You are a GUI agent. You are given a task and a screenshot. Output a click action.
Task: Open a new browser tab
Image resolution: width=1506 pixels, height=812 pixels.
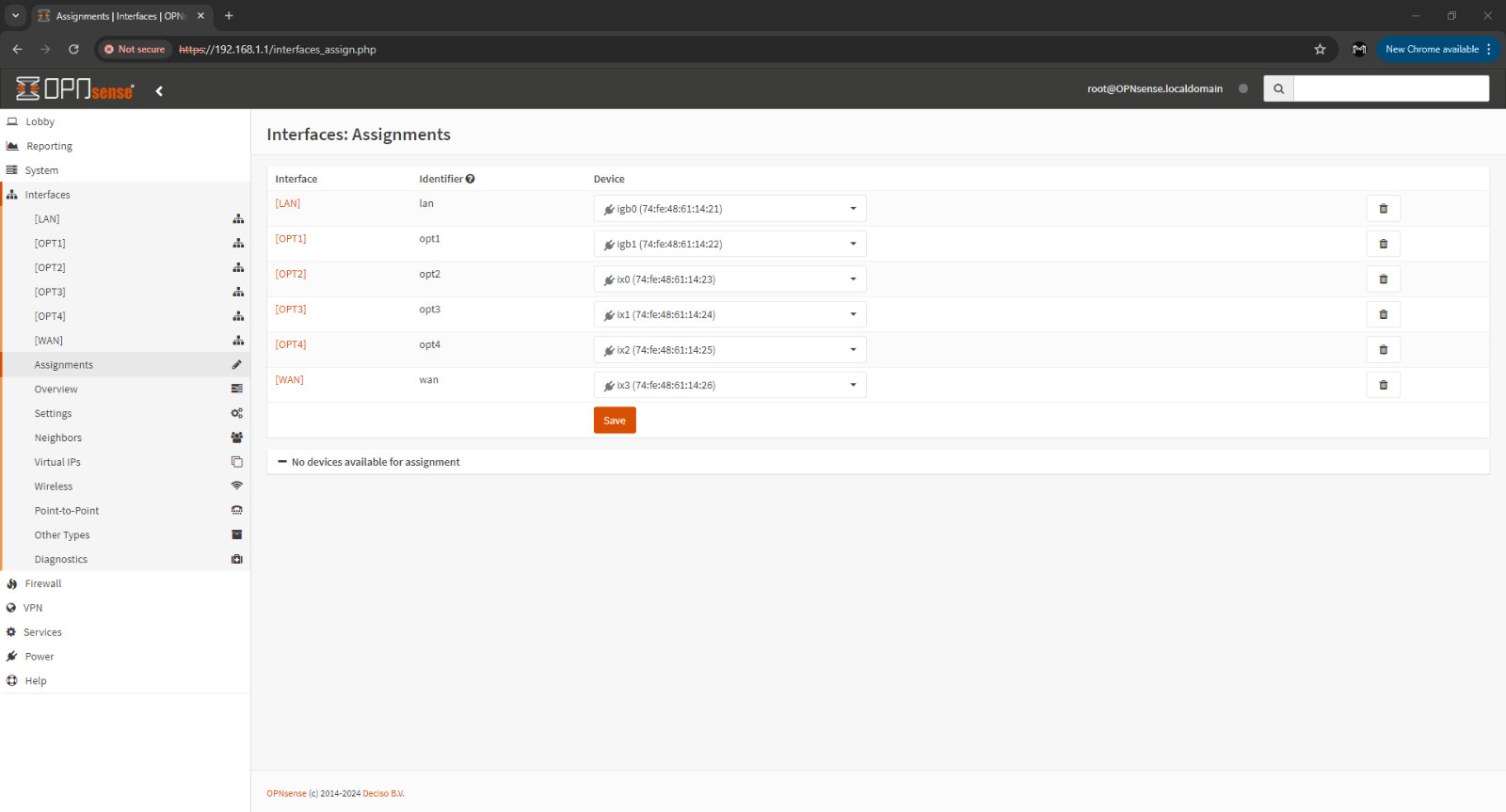(x=229, y=16)
